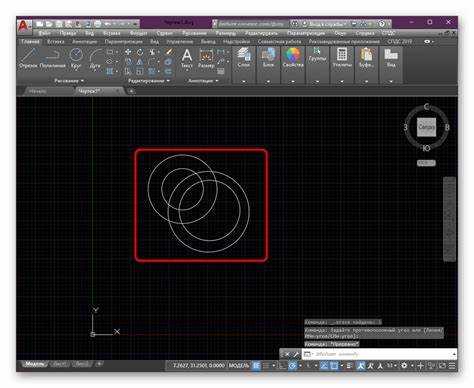Expand the Рисование panel
Image resolution: width=474 pixels, height=388 pixels.
point(69,81)
